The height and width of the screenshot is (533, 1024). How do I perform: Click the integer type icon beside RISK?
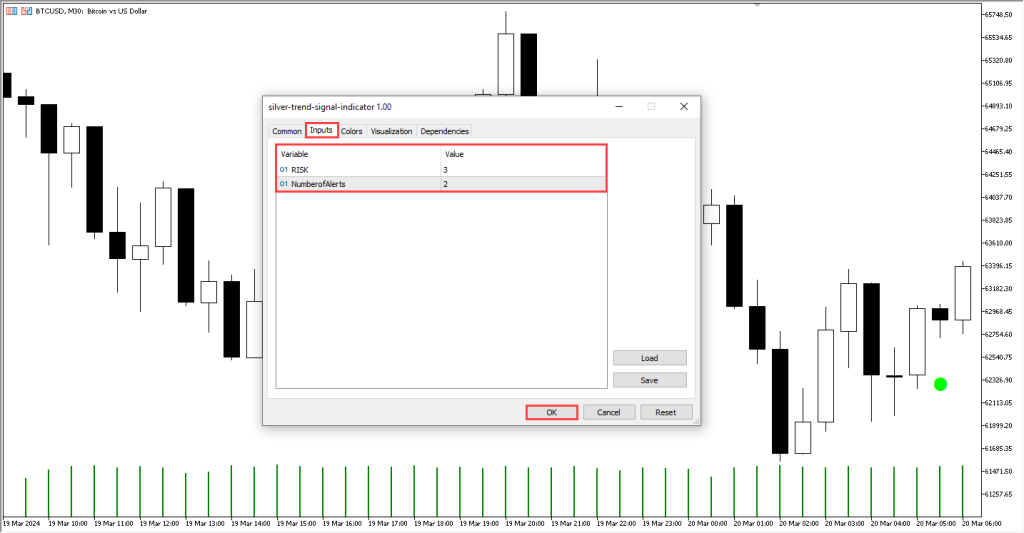(x=283, y=170)
